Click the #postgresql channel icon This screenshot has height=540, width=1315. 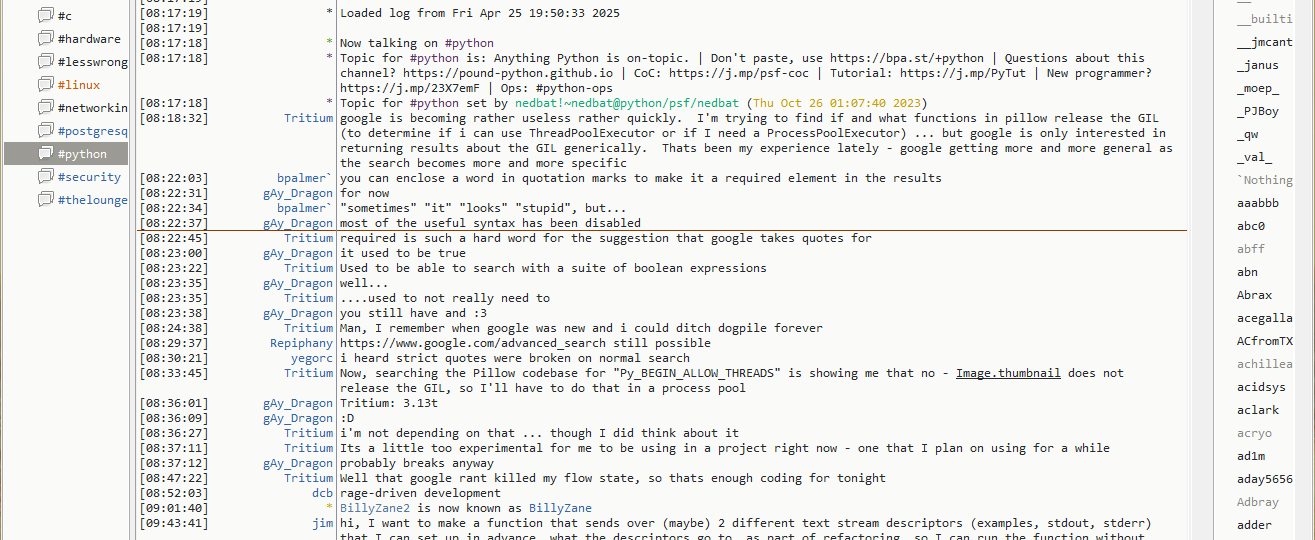pos(45,131)
